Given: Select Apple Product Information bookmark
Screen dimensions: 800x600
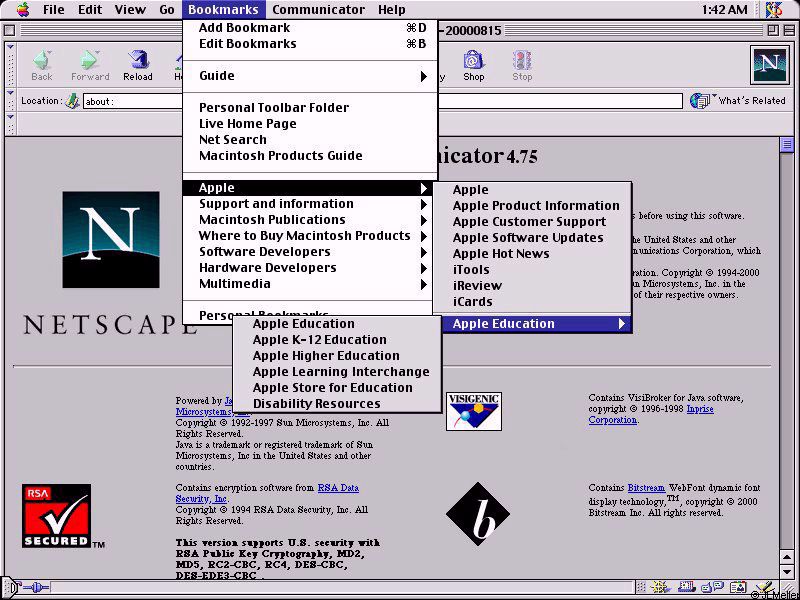Looking at the screenshot, I should pos(533,206).
